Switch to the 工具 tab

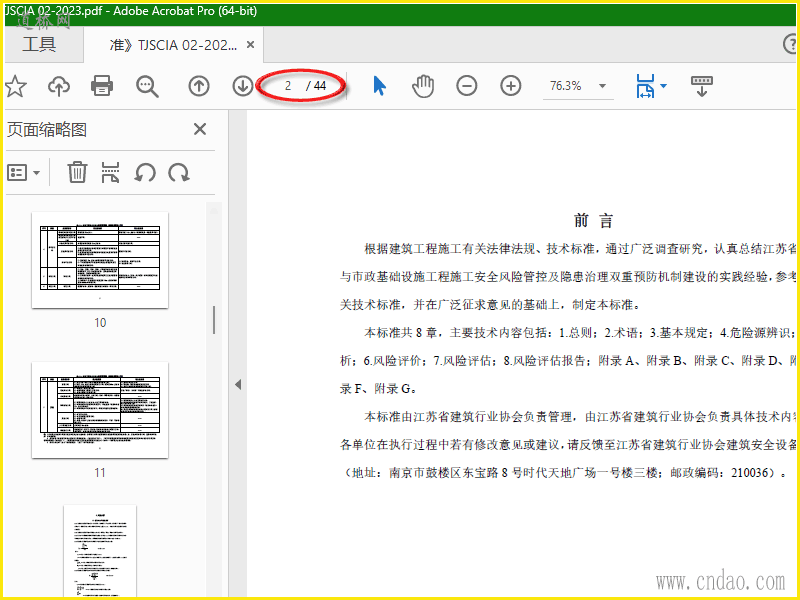(39, 45)
